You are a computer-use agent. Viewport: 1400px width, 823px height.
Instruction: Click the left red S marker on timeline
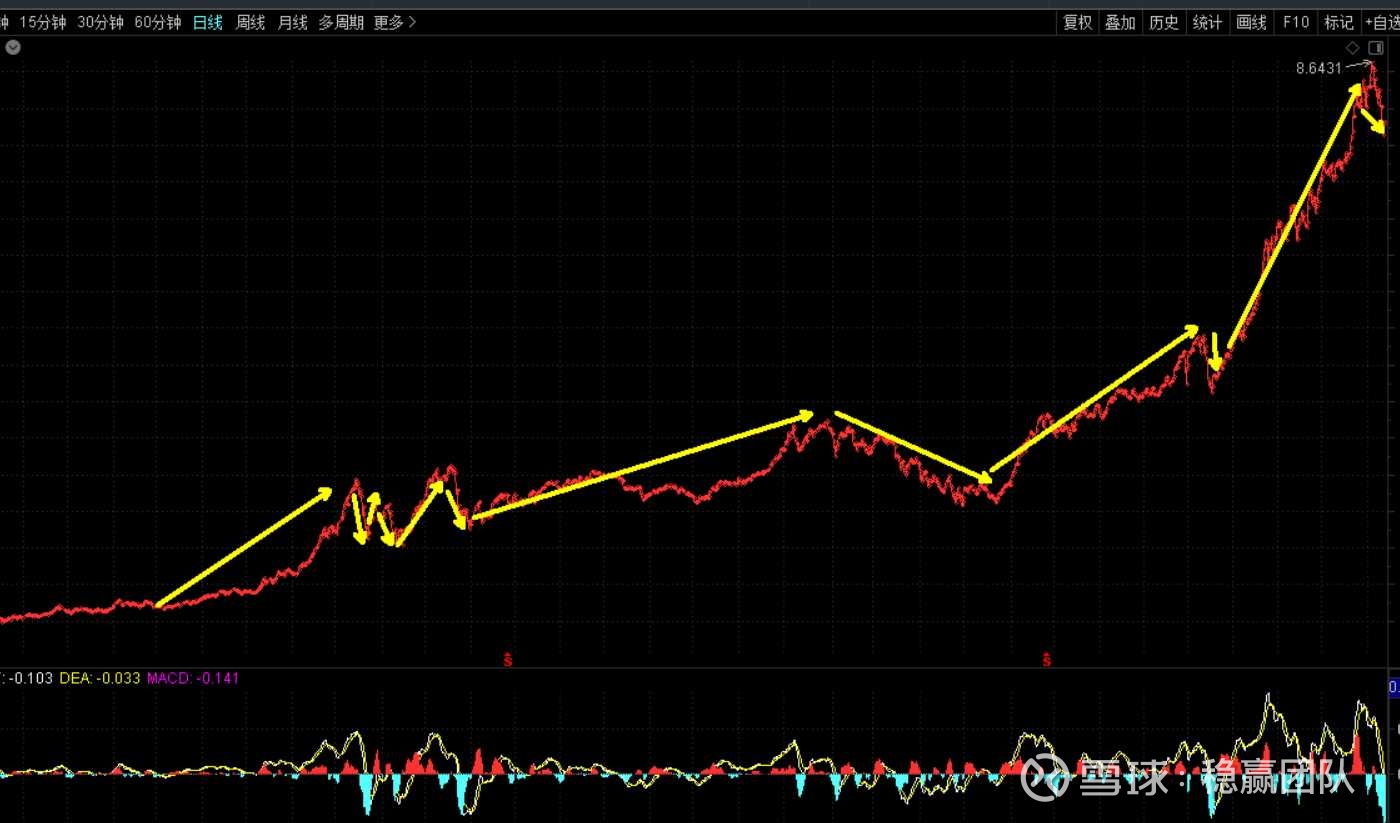[x=507, y=659]
